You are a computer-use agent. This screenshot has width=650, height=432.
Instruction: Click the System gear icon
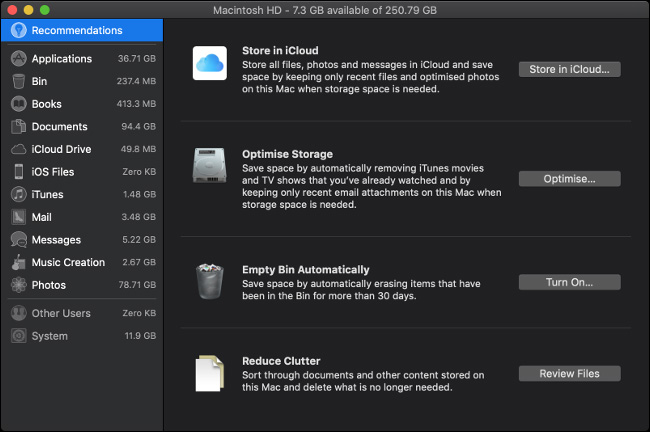[19, 336]
